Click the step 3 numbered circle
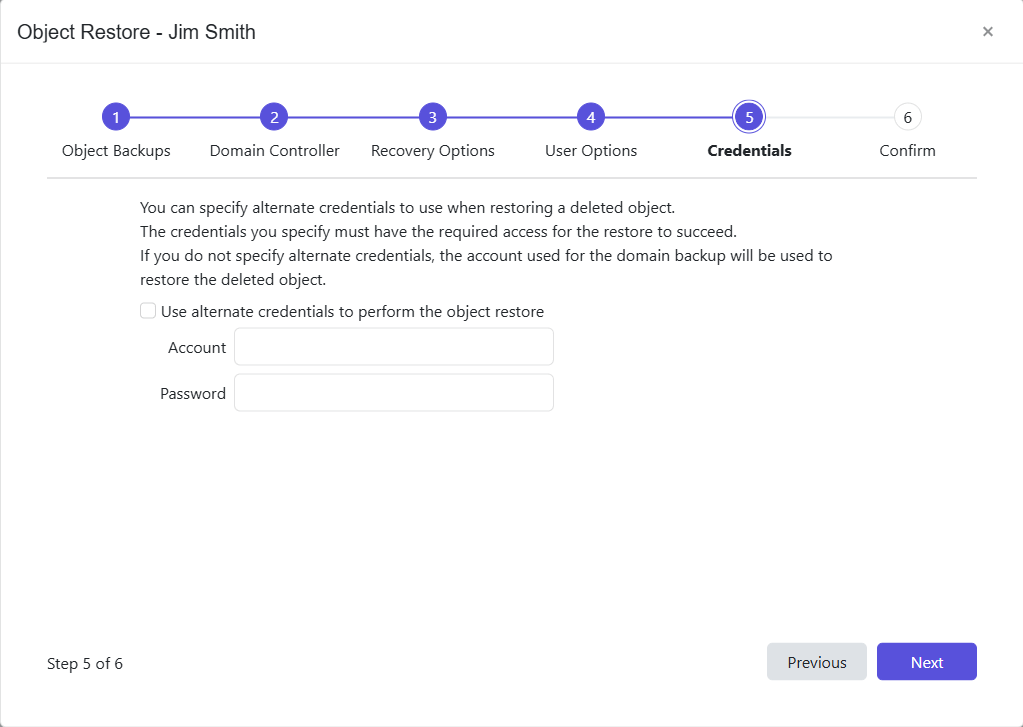The image size is (1023, 727). 432,118
